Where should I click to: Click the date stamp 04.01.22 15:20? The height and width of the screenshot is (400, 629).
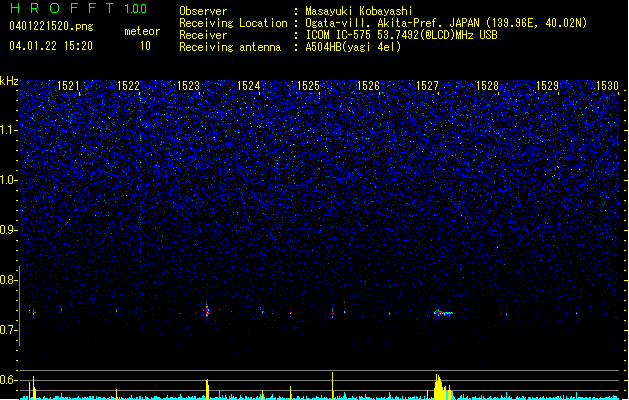51,46
